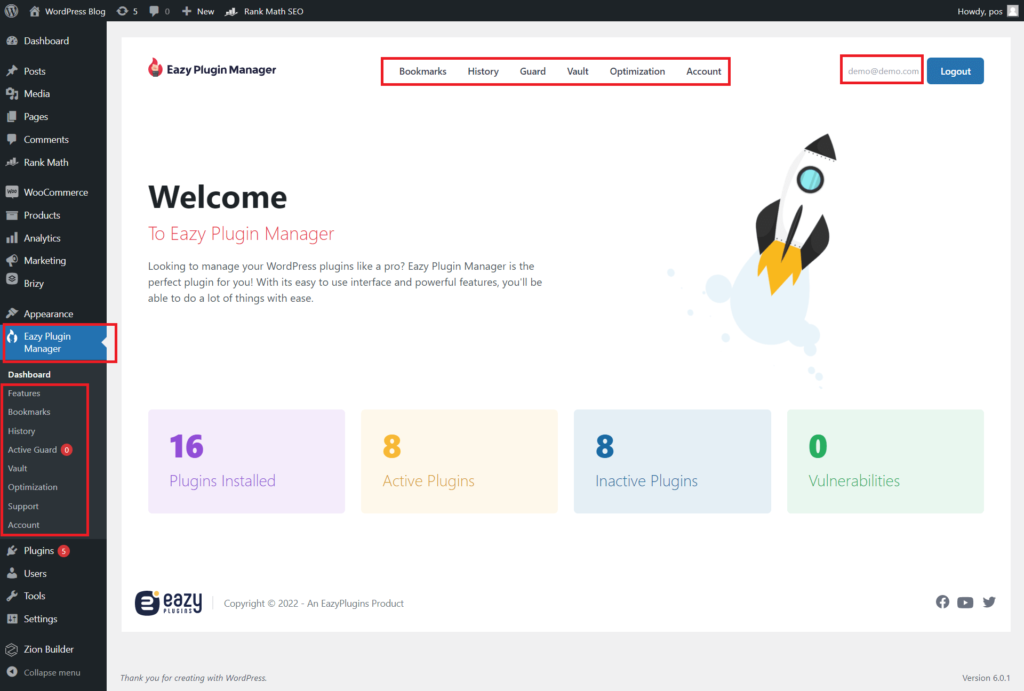Open the History tab in top navigation
Screen dimensions: 1024x691
(x=483, y=71)
